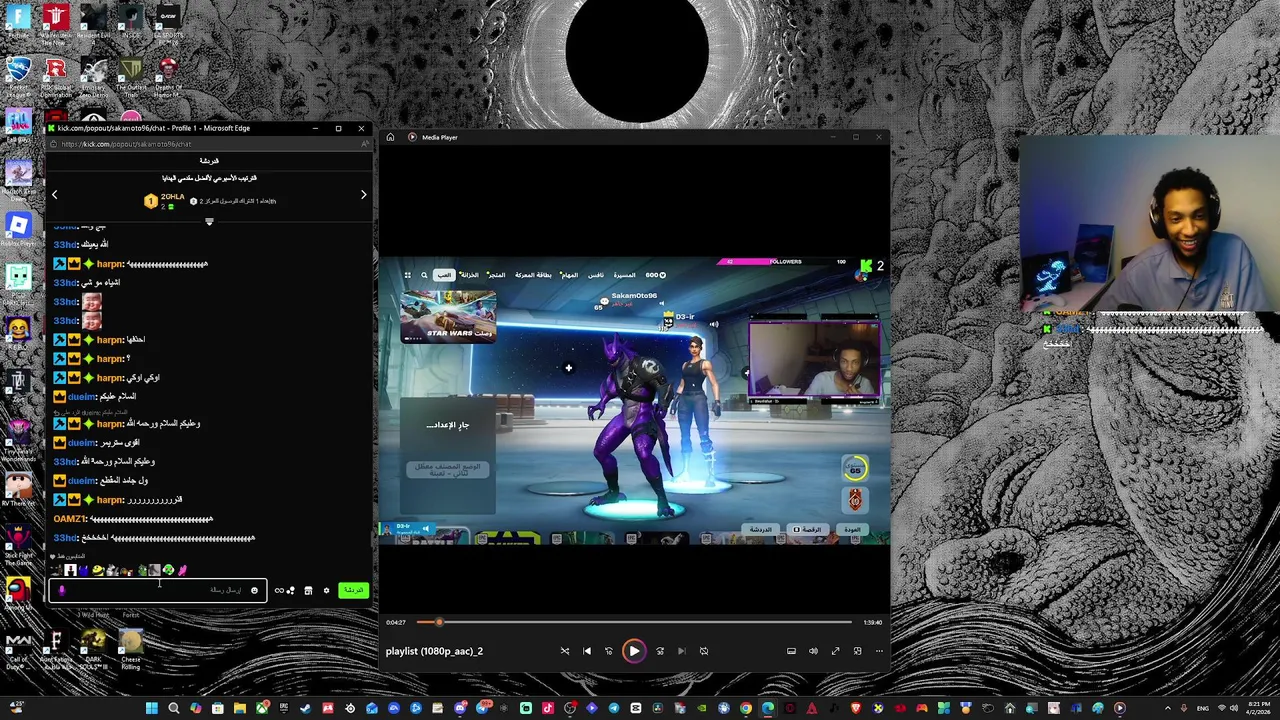
Task: Open Rocket League desktop shortcut
Action: [18, 76]
